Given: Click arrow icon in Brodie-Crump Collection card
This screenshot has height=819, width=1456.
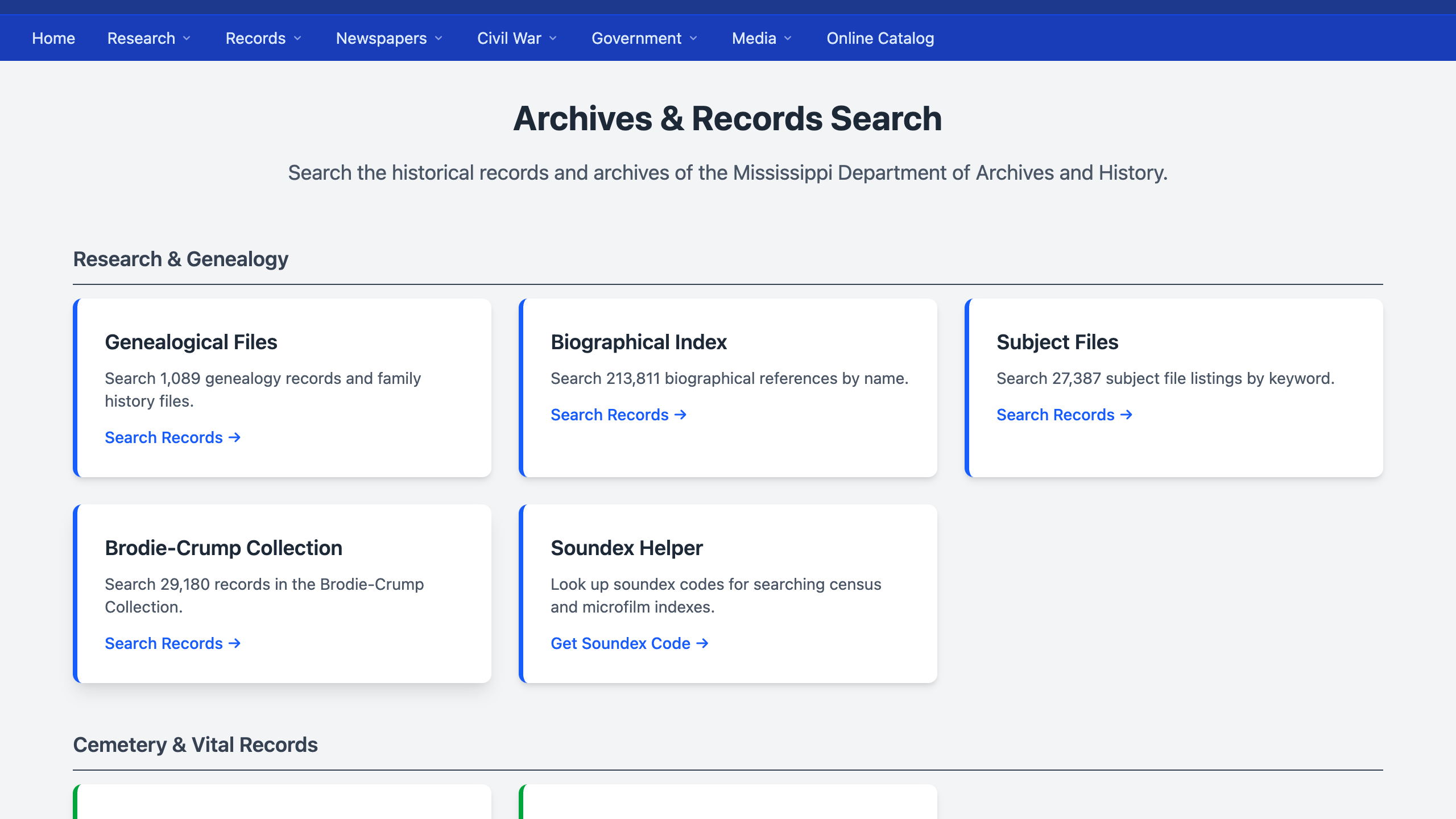Looking at the screenshot, I should coord(234,643).
